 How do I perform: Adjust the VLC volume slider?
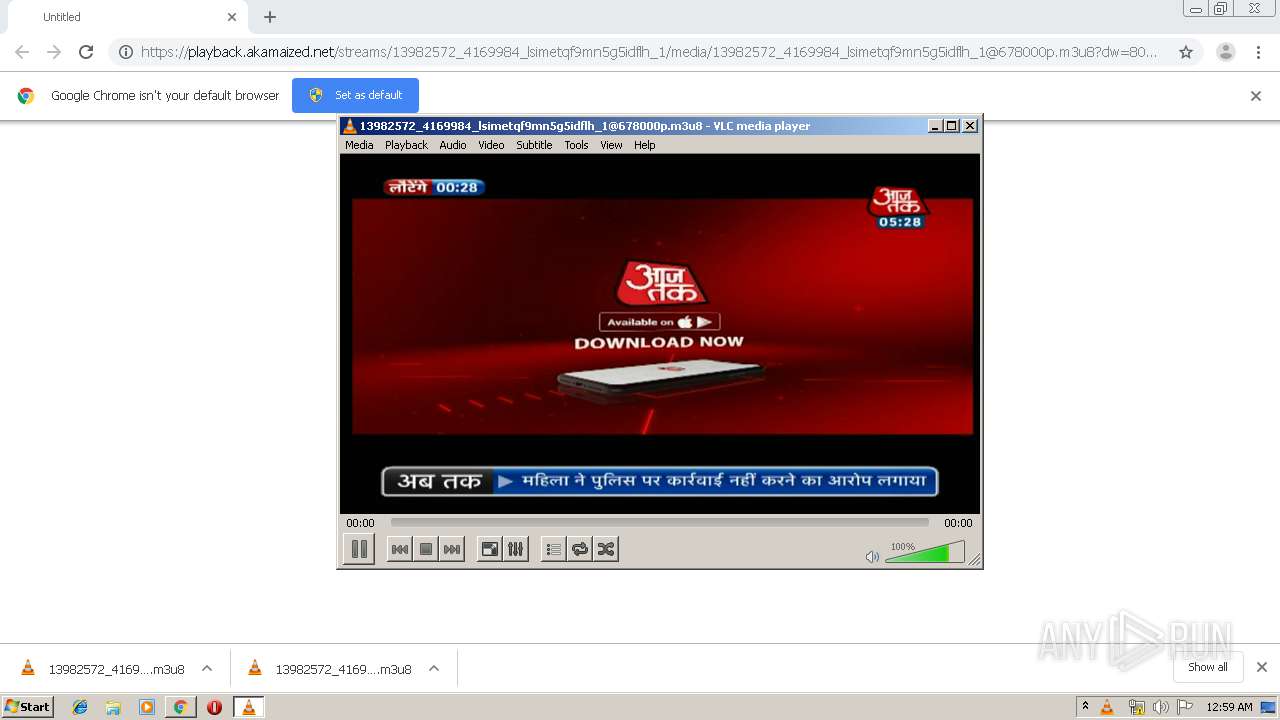924,552
